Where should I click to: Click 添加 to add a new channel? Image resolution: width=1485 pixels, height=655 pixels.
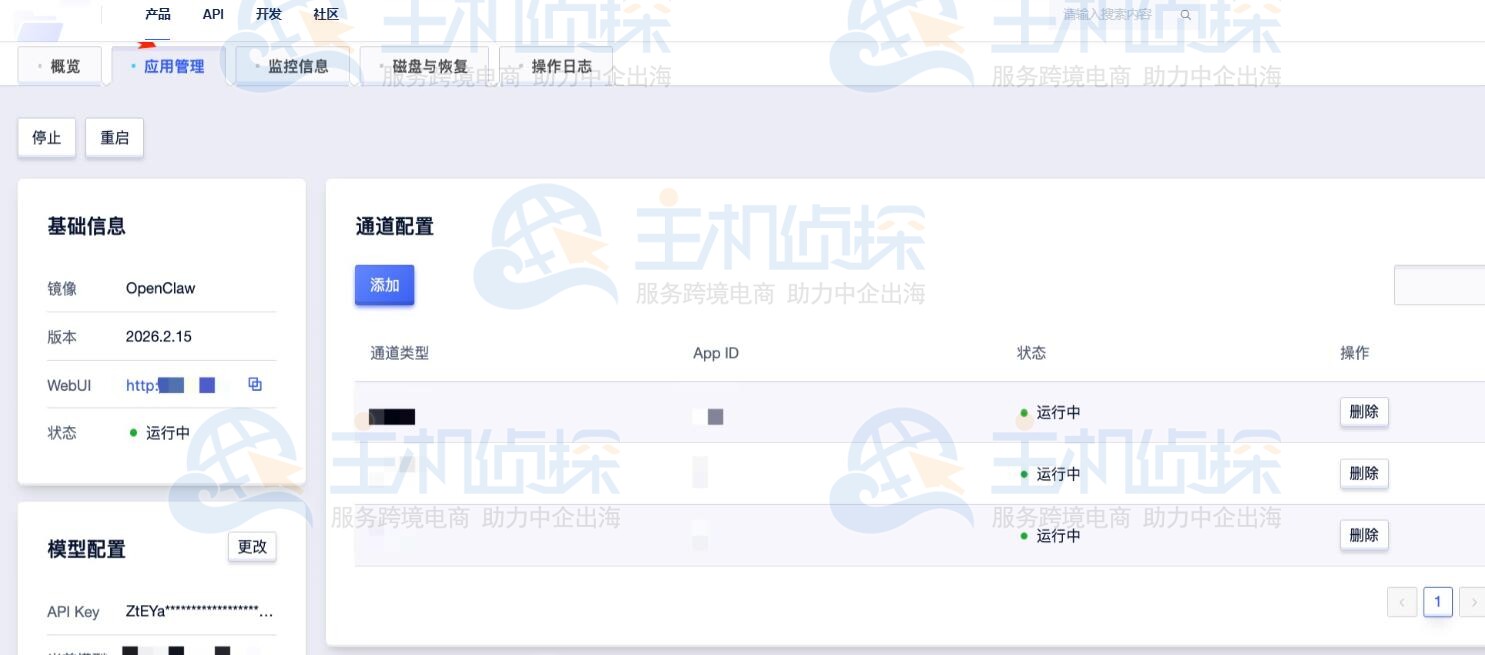[x=384, y=285]
